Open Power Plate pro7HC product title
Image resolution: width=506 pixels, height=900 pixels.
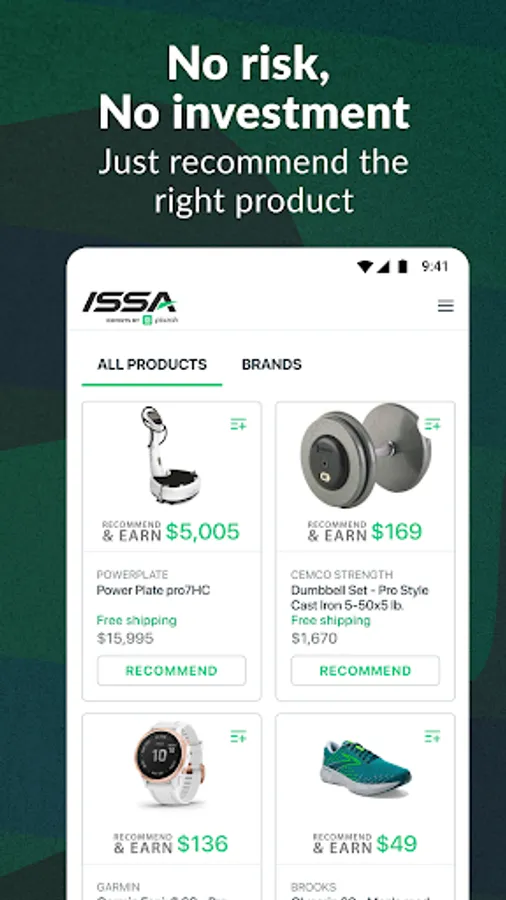pyautogui.click(x=153, y=590)
